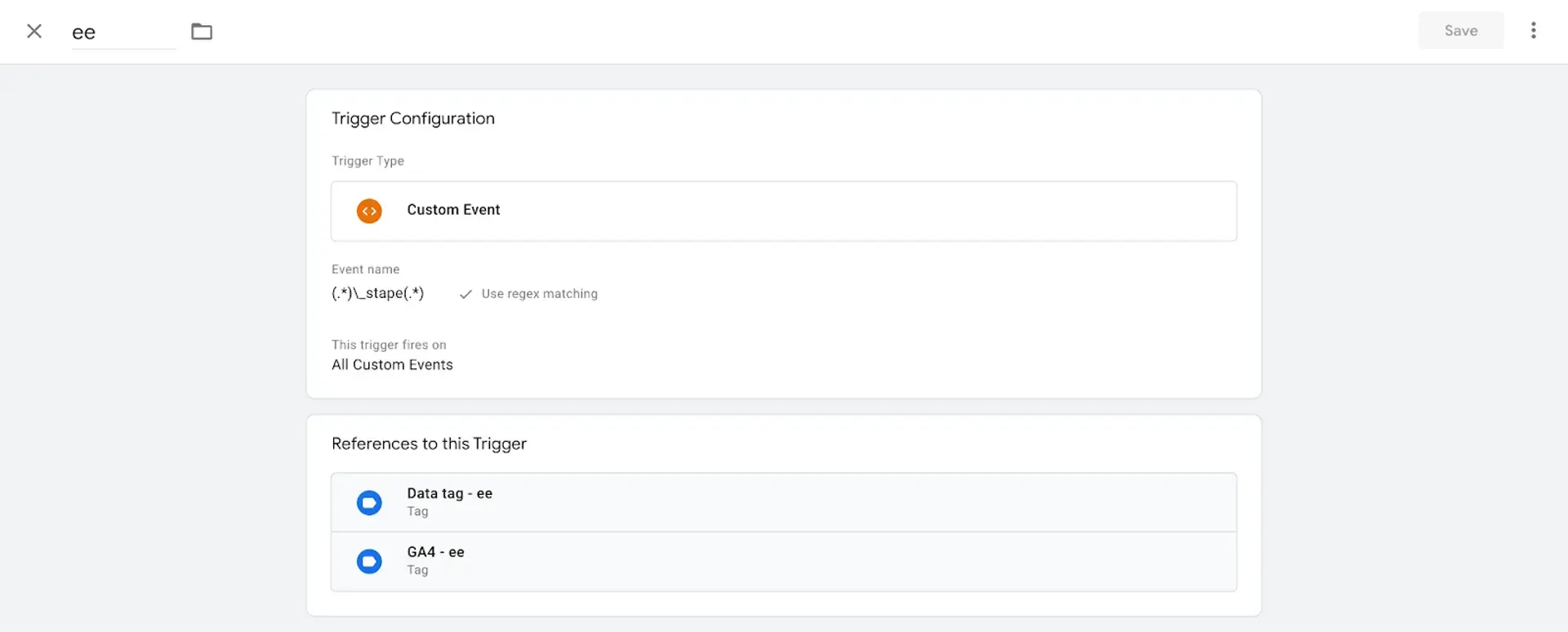The width and height of the screenshot is (1568, 632).
Task: Open the GA4 - ee tag reference
Action: pyautogui.click(x=783, y=561)
